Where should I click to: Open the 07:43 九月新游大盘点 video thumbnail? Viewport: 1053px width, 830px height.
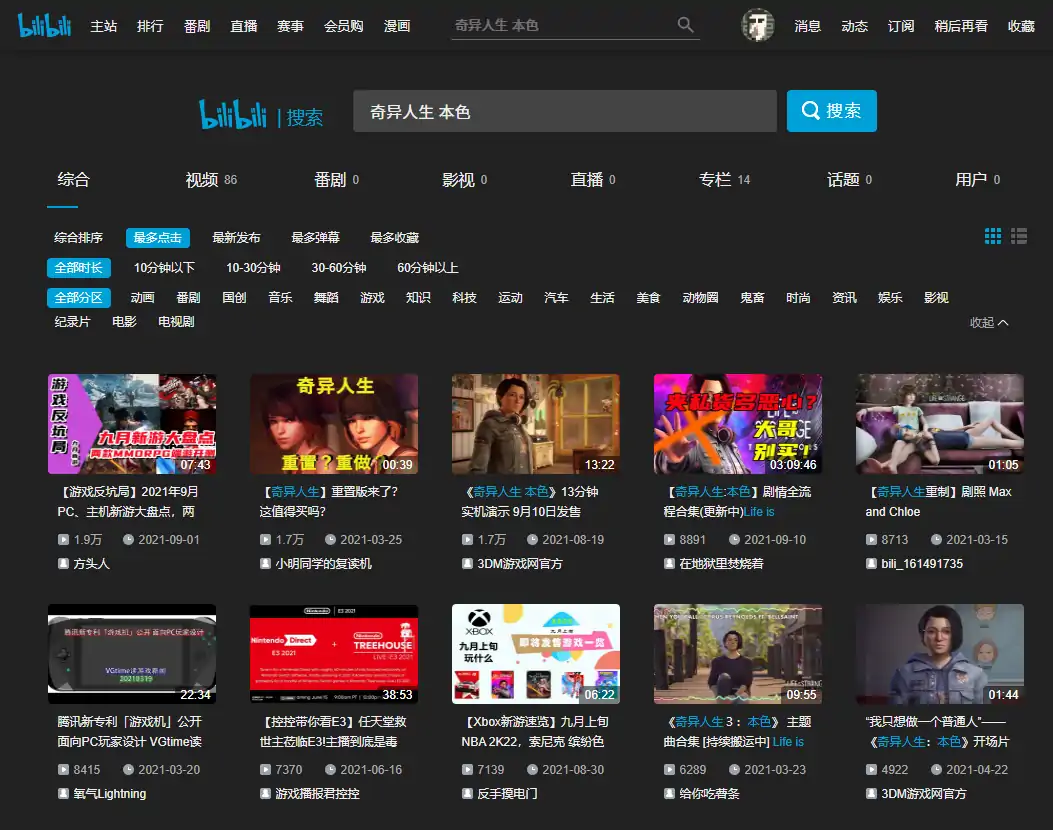[x=132, y=424]
